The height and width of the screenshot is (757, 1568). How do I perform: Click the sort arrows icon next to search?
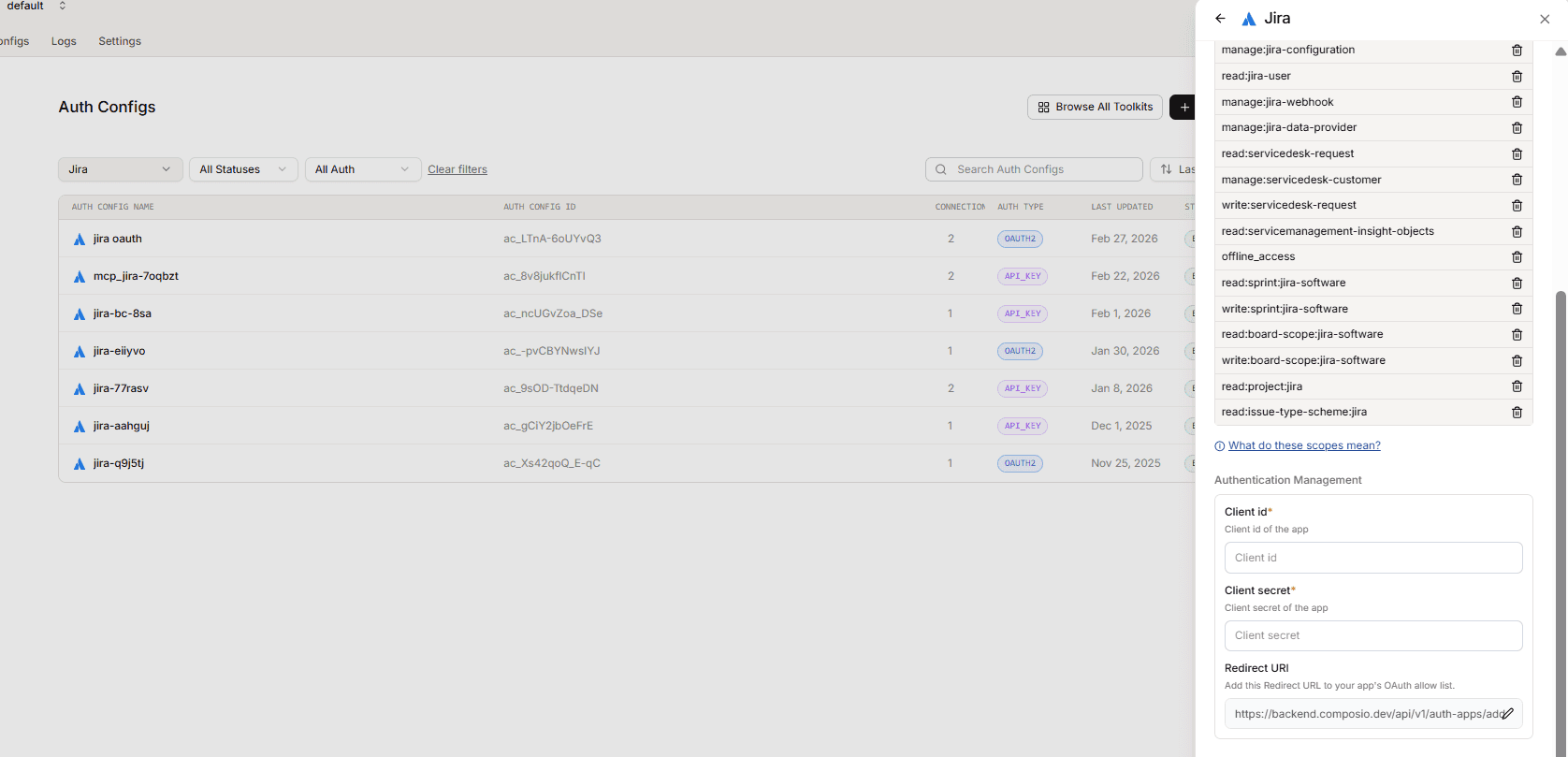tap(1166, 169)
